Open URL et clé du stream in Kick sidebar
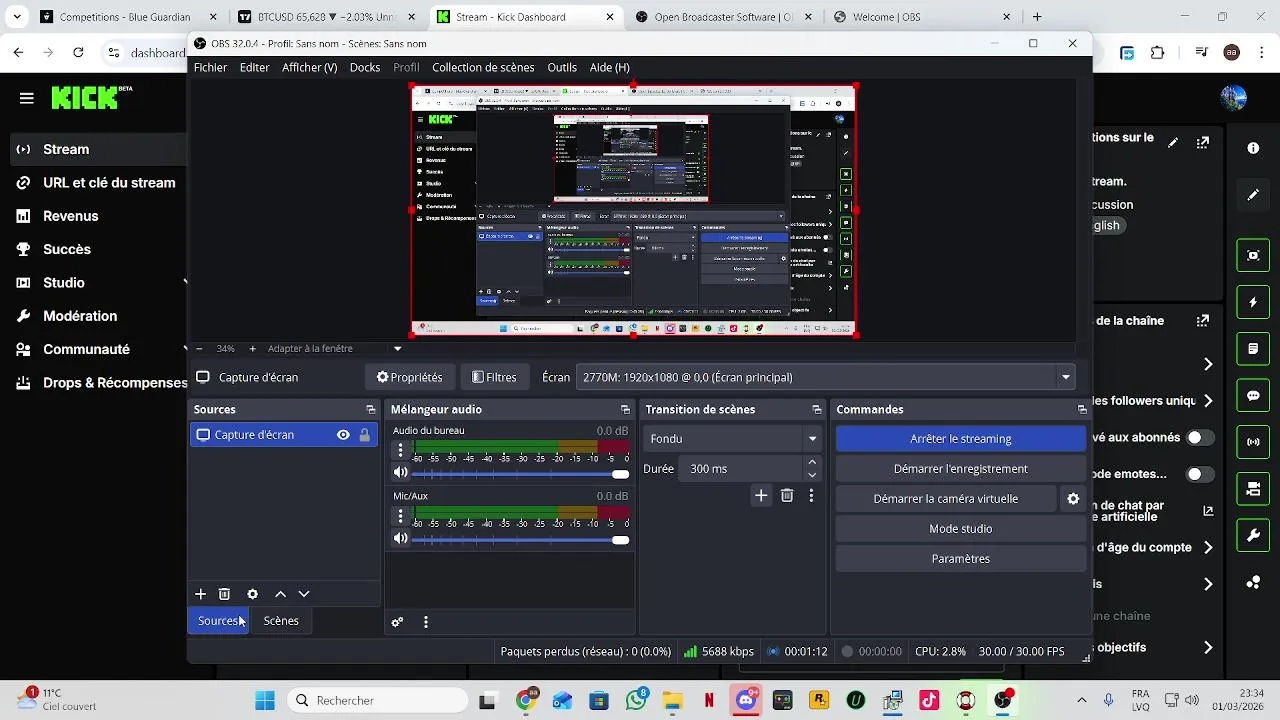Viewport: 1280px width, 720px height. click(96, 183)
